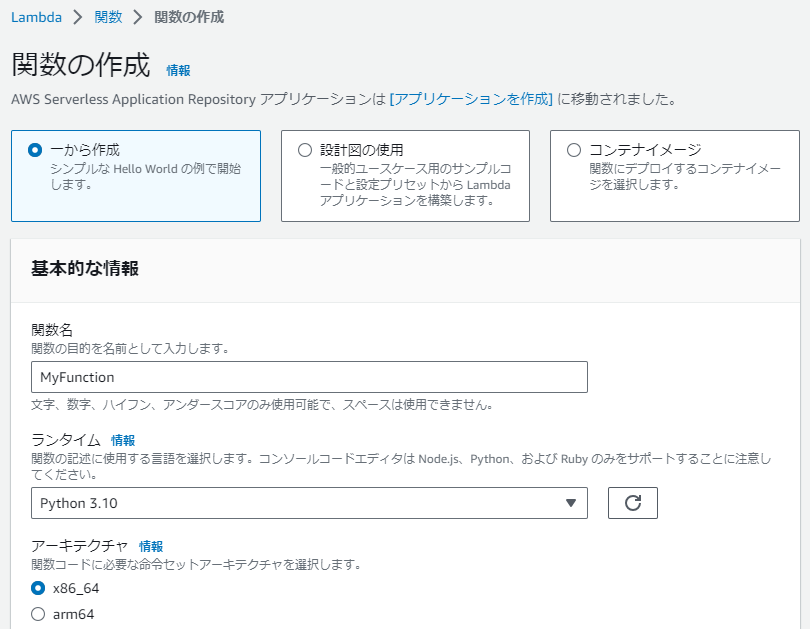
Task: Click 情報 link next to 関数の作成 title
Action: coord(178,70)
